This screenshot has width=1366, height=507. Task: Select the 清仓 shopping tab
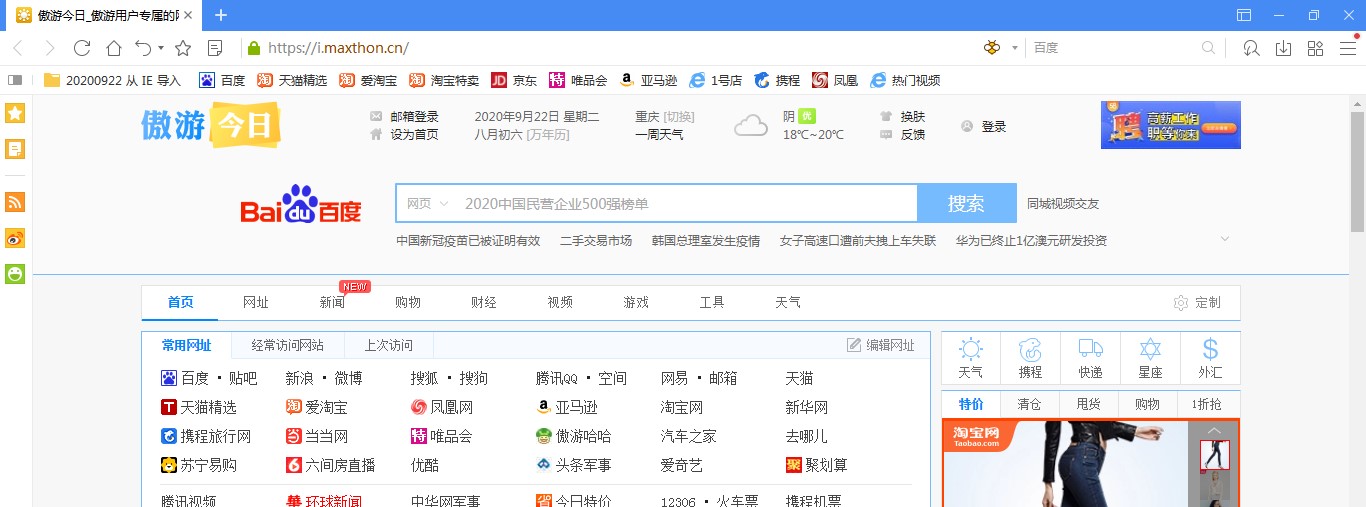pos(1029,405)
